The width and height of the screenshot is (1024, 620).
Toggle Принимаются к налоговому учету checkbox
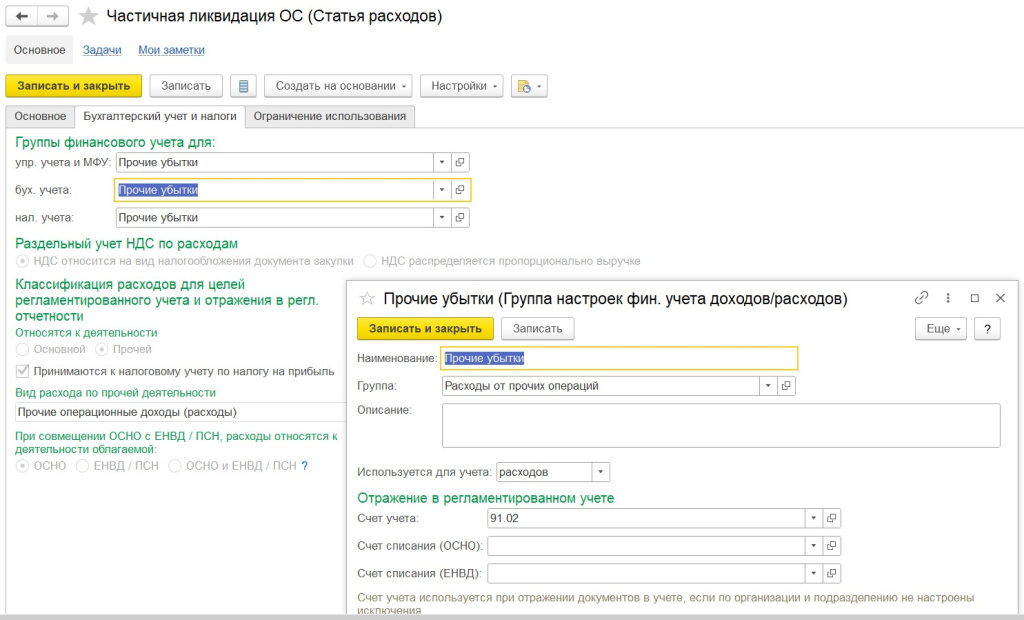pos(23,371)
